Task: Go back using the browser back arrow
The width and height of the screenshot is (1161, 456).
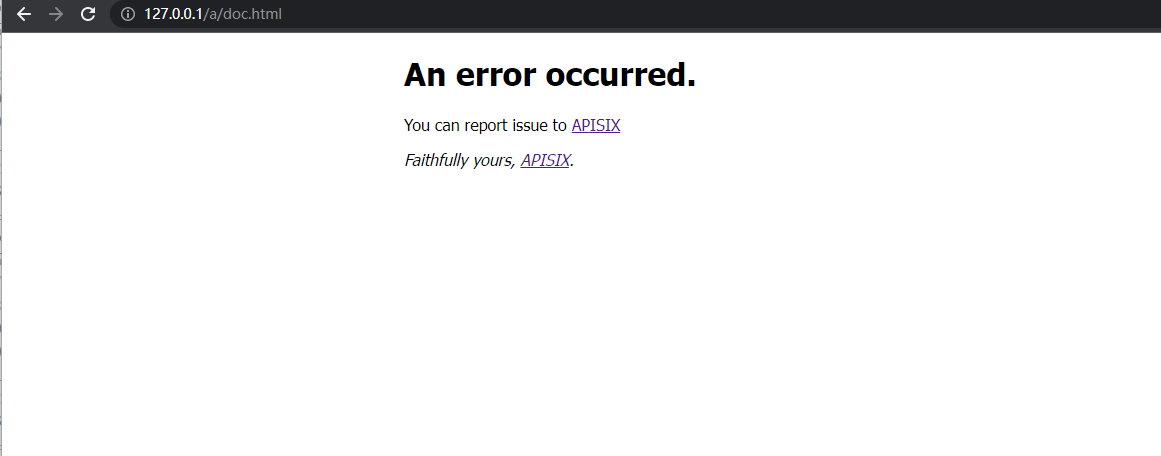Action: click(24, 14)
